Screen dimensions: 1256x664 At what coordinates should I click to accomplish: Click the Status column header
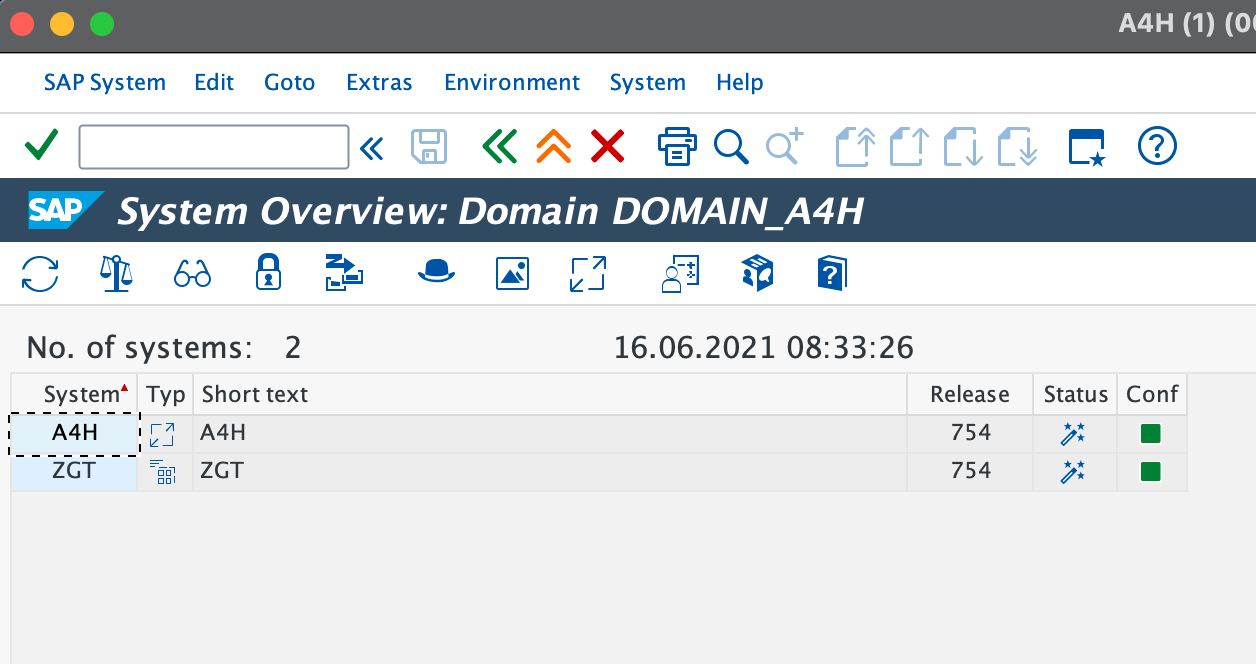click(x=1075, y=394)
